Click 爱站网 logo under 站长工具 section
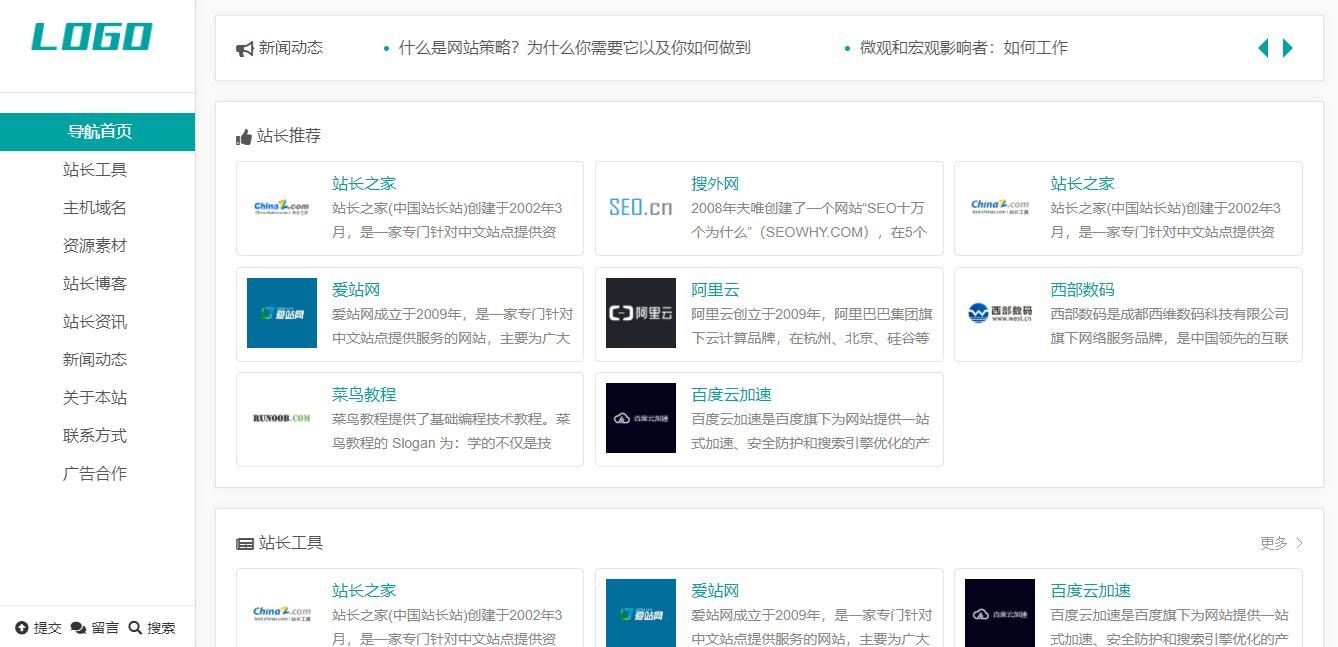1338x647 pixels. click(x=641, y=613)
